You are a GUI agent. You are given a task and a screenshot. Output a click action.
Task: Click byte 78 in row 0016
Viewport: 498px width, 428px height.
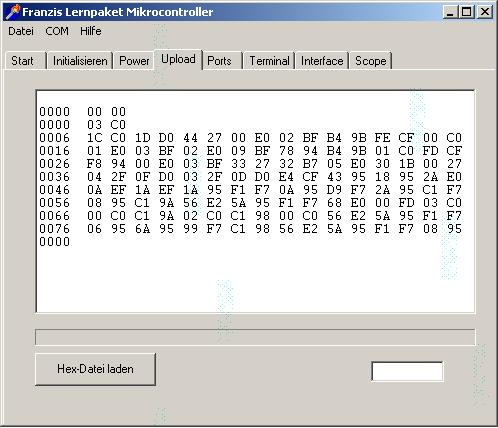click(x=286, y=151)
